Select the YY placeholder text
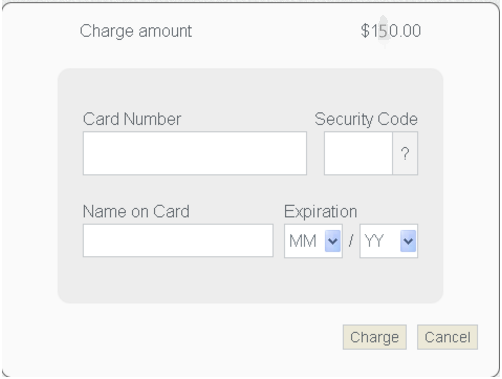Viewport: 502px width, 379px height. point(374,241)
